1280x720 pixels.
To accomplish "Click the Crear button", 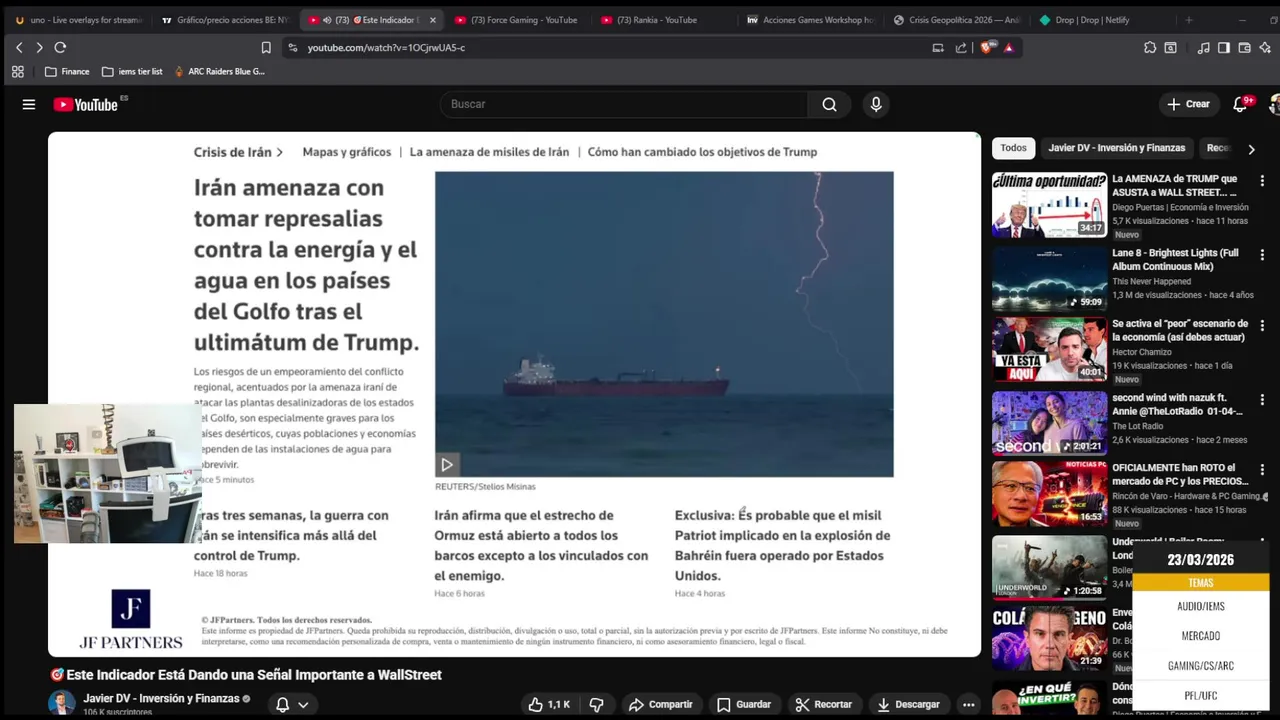I will click(x=1188, y=104).
